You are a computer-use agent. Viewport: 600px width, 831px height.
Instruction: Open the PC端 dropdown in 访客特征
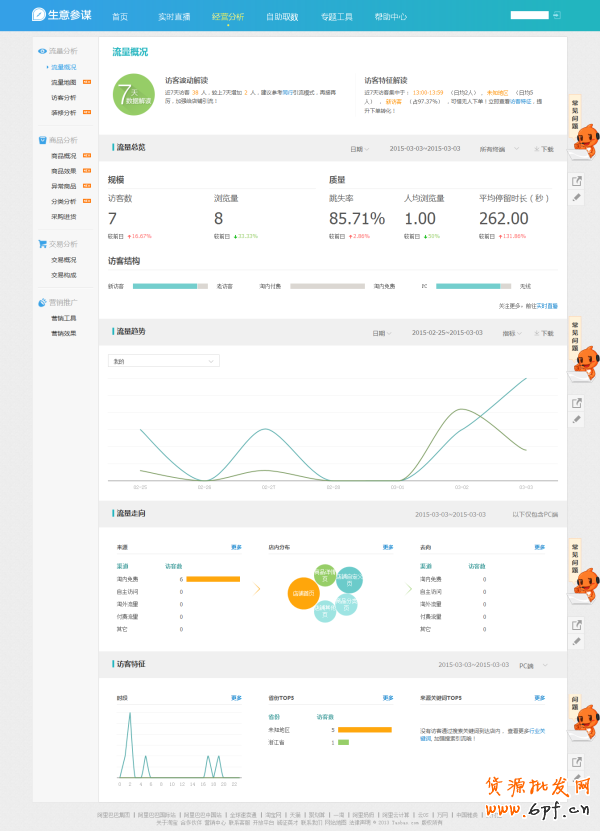click(x=532, y=664)
